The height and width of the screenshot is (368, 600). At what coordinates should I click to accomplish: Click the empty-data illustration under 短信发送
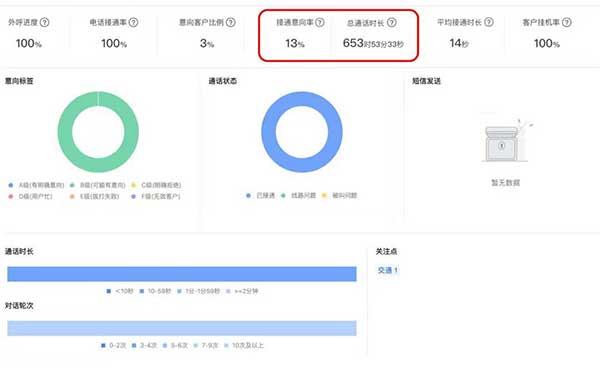[x=505, y=140]
